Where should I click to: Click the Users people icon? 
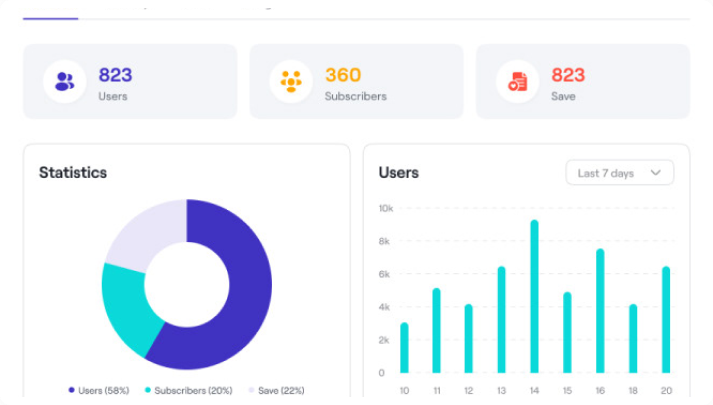click(65, 82)
